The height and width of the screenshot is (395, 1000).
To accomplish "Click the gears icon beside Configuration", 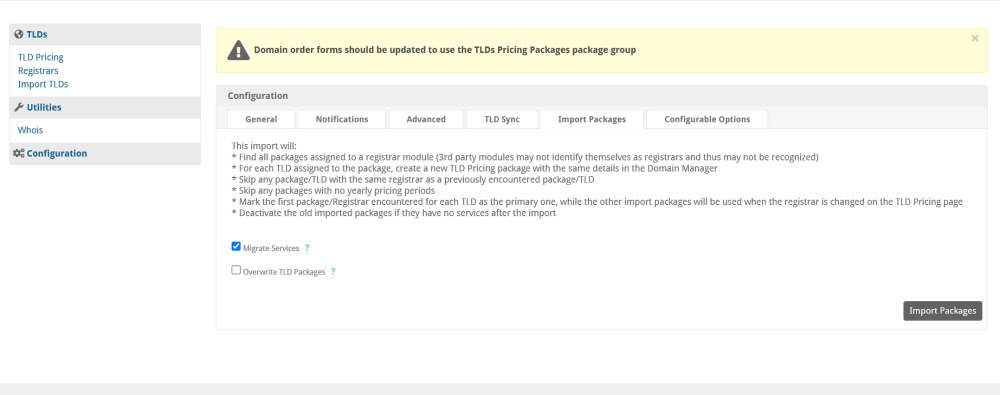I will coord(19,153).
